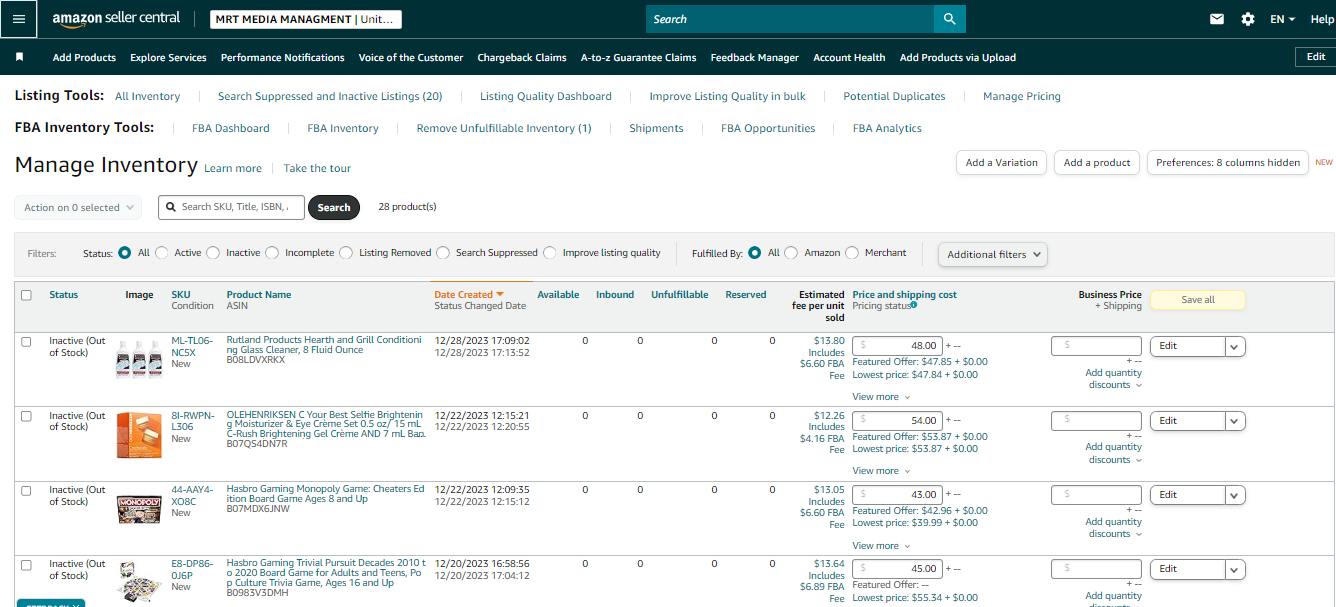Expand Edit dropdown arrow for Trivial Pursuit row
1336x607 pixels.
[1235, 569]
